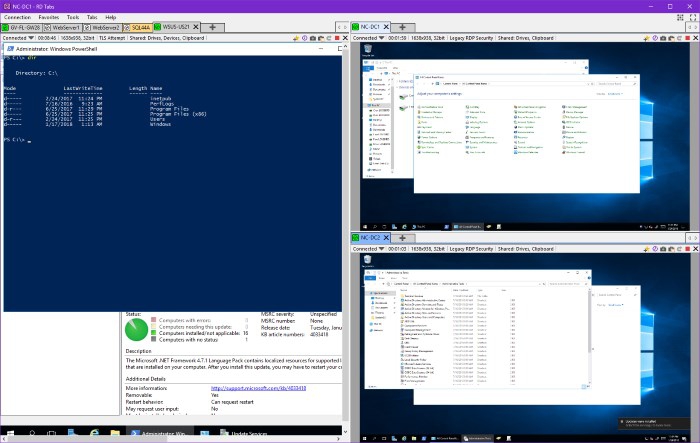Image resolution: width=700 pixels, height=443 pixels.
Task: Open the Tools menu
Action: (x=73, y=17)
